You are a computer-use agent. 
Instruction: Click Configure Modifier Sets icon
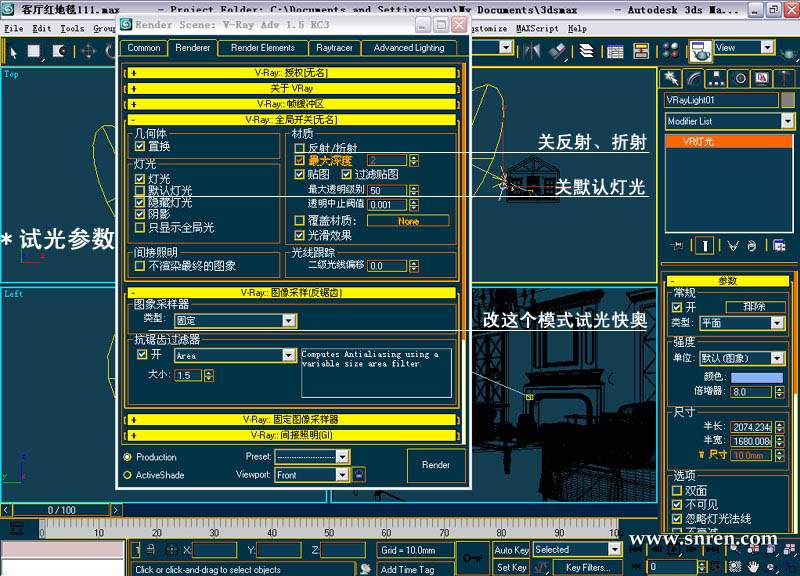pyautogui.click(x=779, y=246)
